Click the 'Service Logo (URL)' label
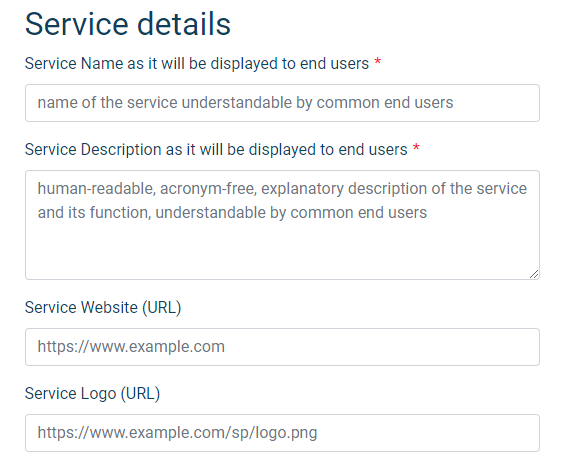 (x=92, y=394)
